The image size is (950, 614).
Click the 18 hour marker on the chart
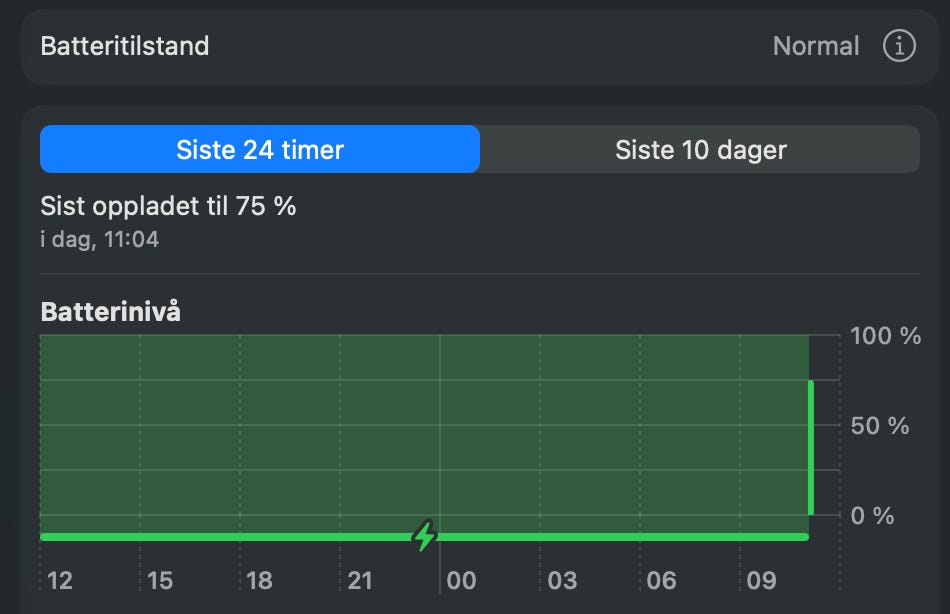point(259,581)
